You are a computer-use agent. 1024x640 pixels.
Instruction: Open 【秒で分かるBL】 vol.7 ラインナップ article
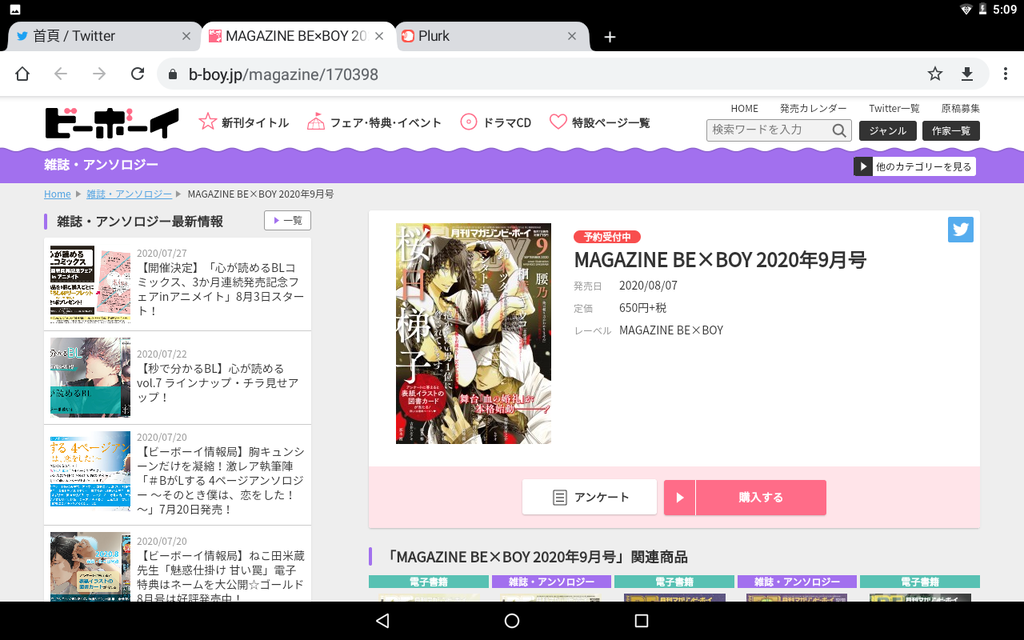(x=218, y=383)
